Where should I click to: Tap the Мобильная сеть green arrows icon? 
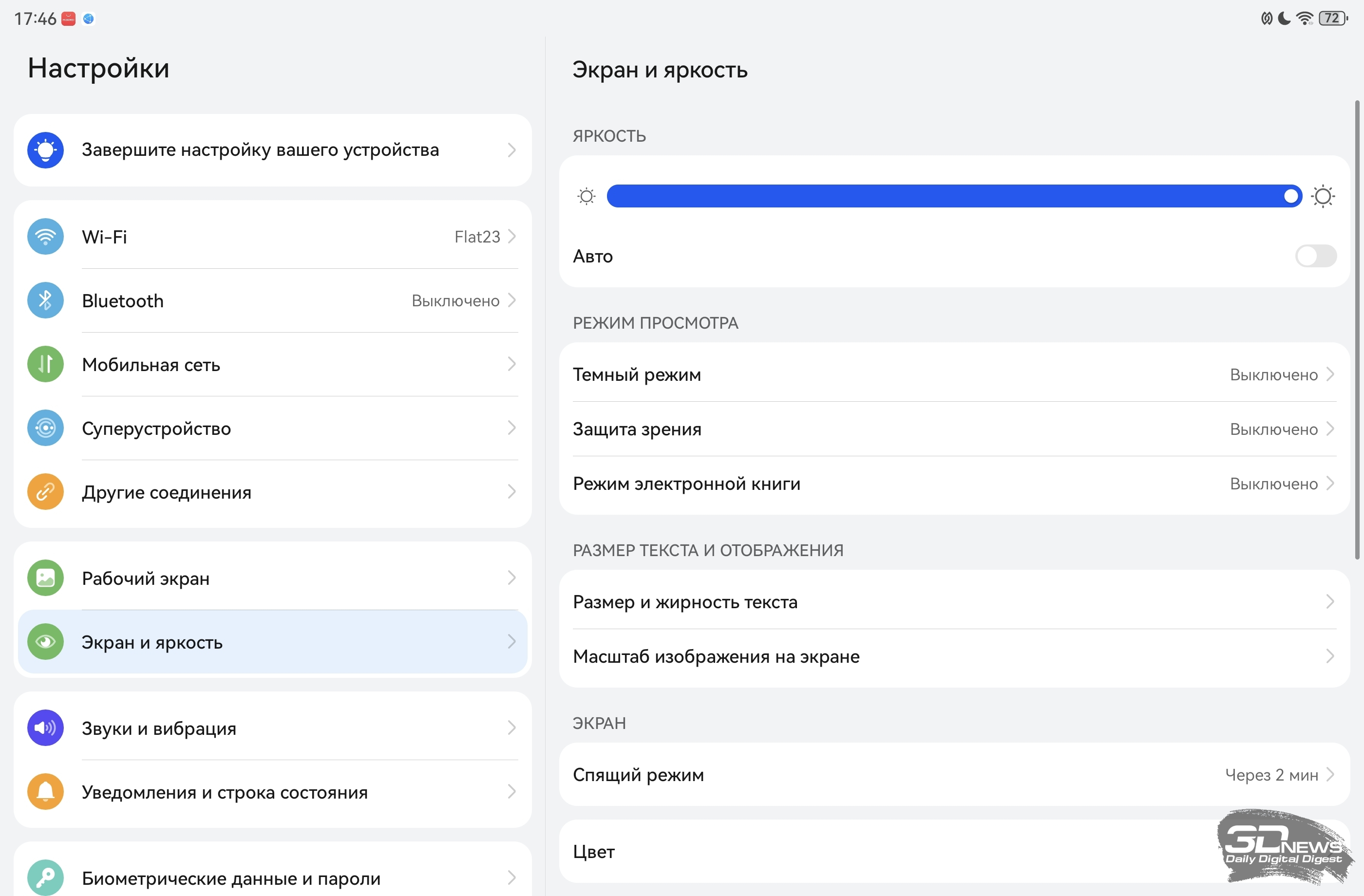tap(45, 364)
